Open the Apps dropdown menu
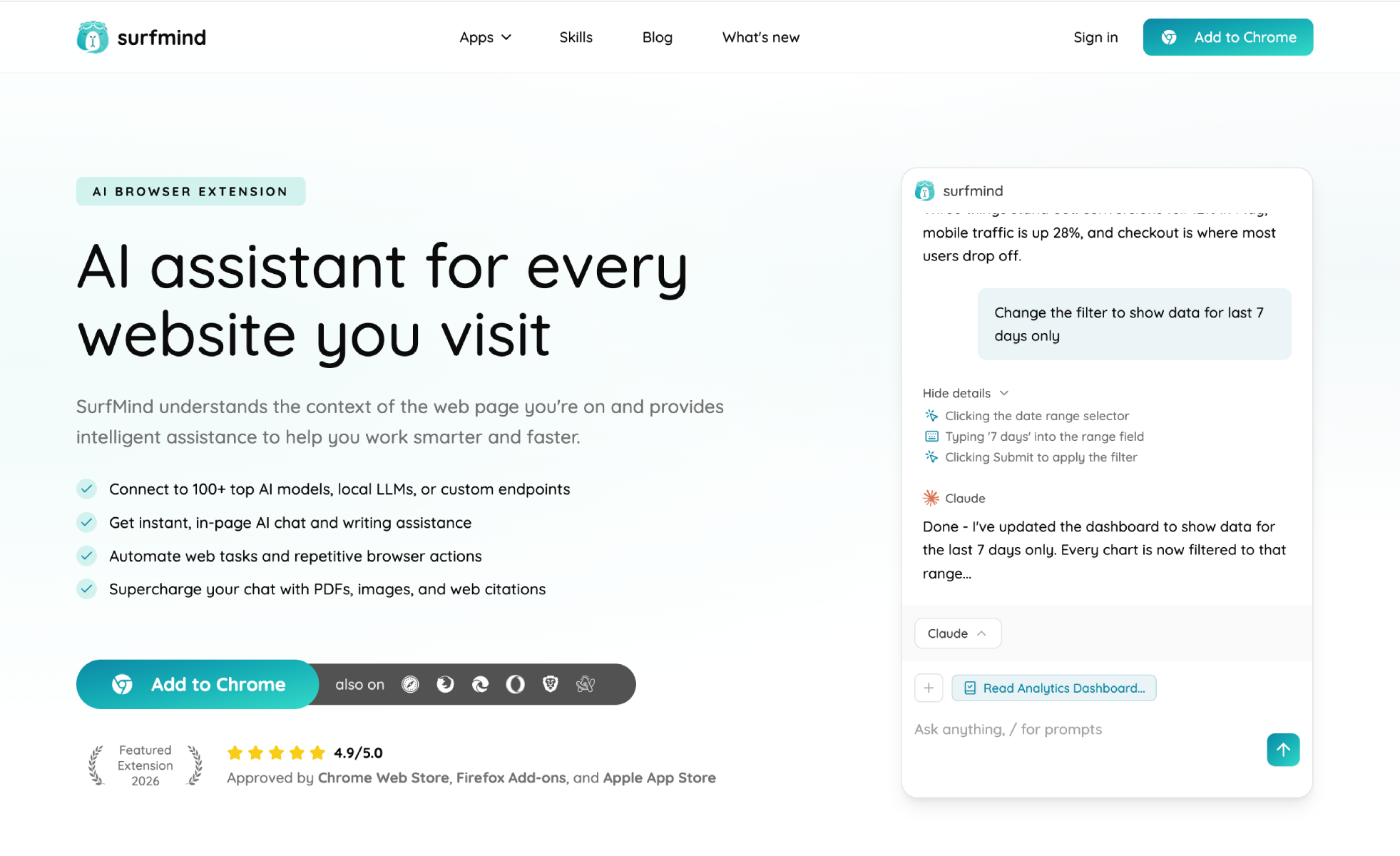Viewport: 1400px width, 856px height. click(x=486, y=37)
